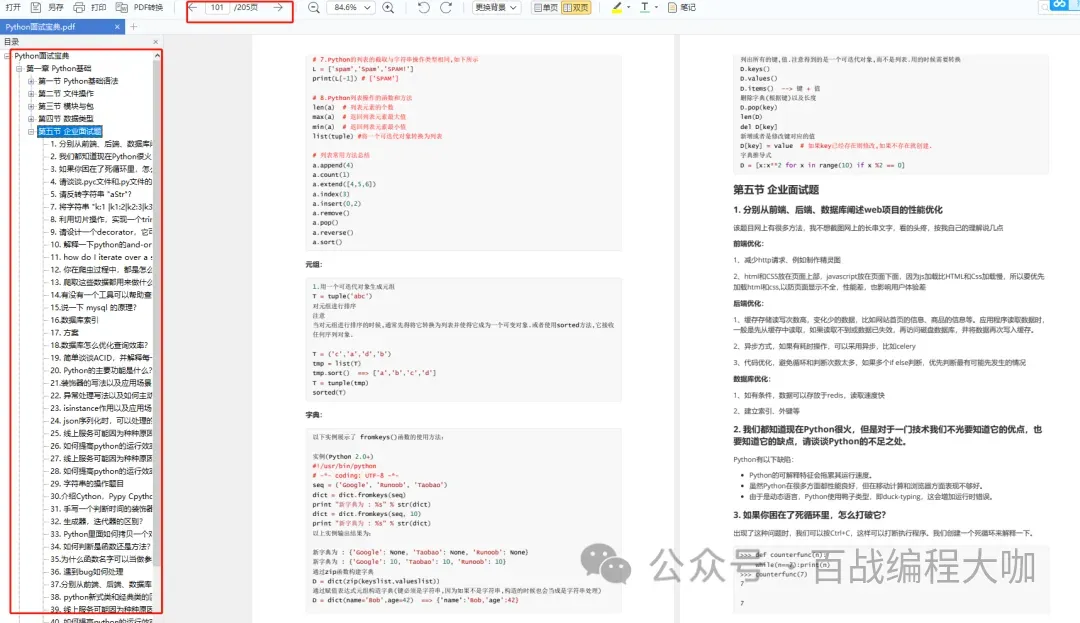
Task: Open the highlighter color dropdown arrow
Action: [629, 8]
